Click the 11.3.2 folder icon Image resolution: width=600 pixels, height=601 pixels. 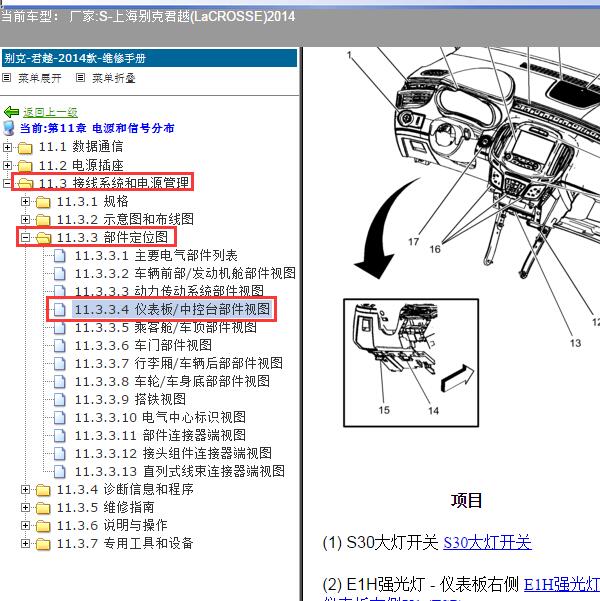(x=43, y=220)
